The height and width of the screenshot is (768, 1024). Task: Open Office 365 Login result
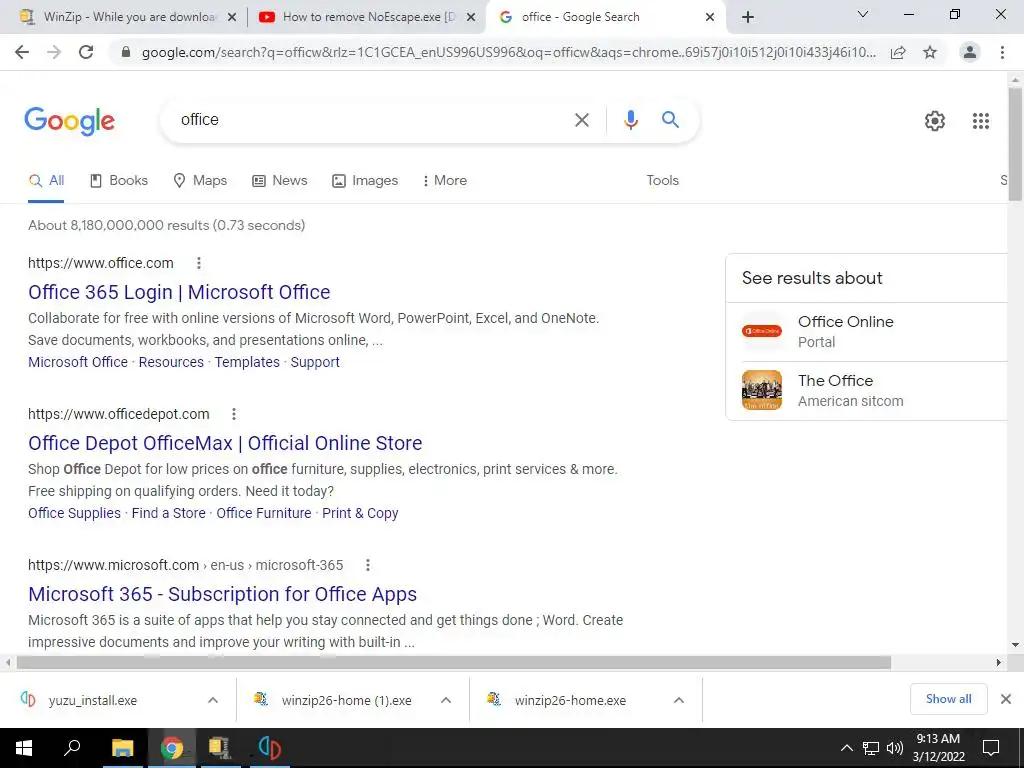(x=179, y=292)
